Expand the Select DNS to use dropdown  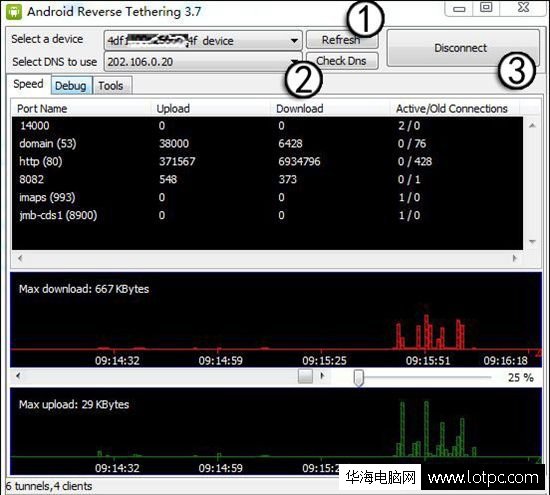(294, 62)
